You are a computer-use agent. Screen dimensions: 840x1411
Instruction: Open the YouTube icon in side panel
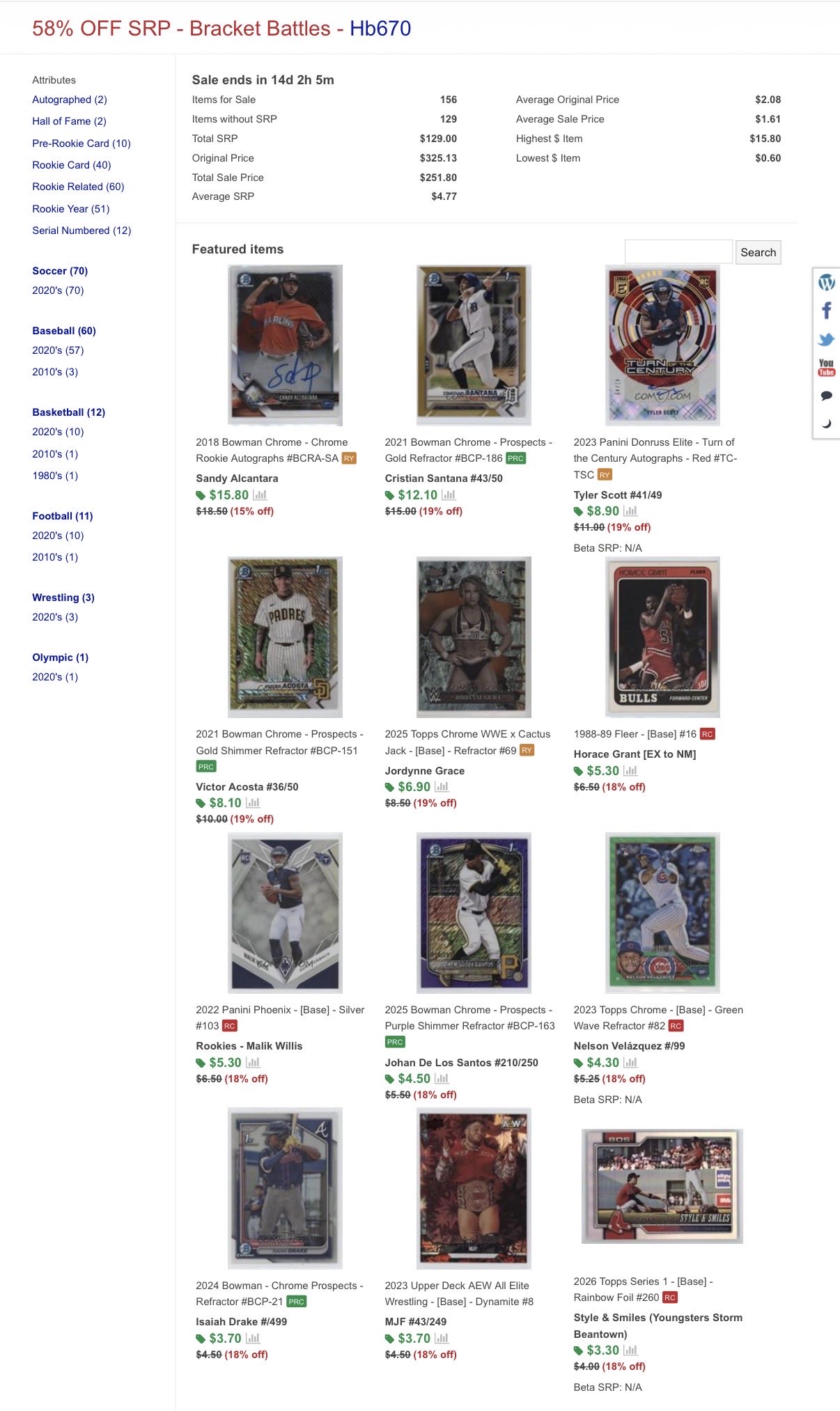(826, 368)
